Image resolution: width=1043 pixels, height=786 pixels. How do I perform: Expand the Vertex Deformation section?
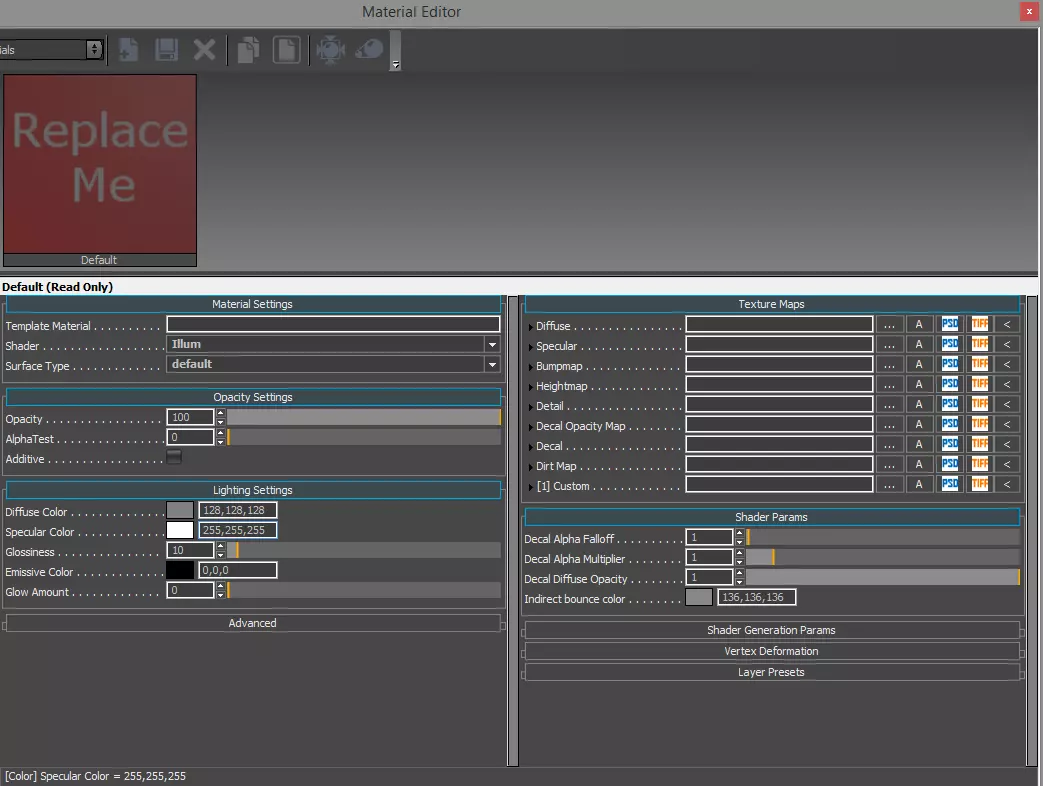coord(771,651)
